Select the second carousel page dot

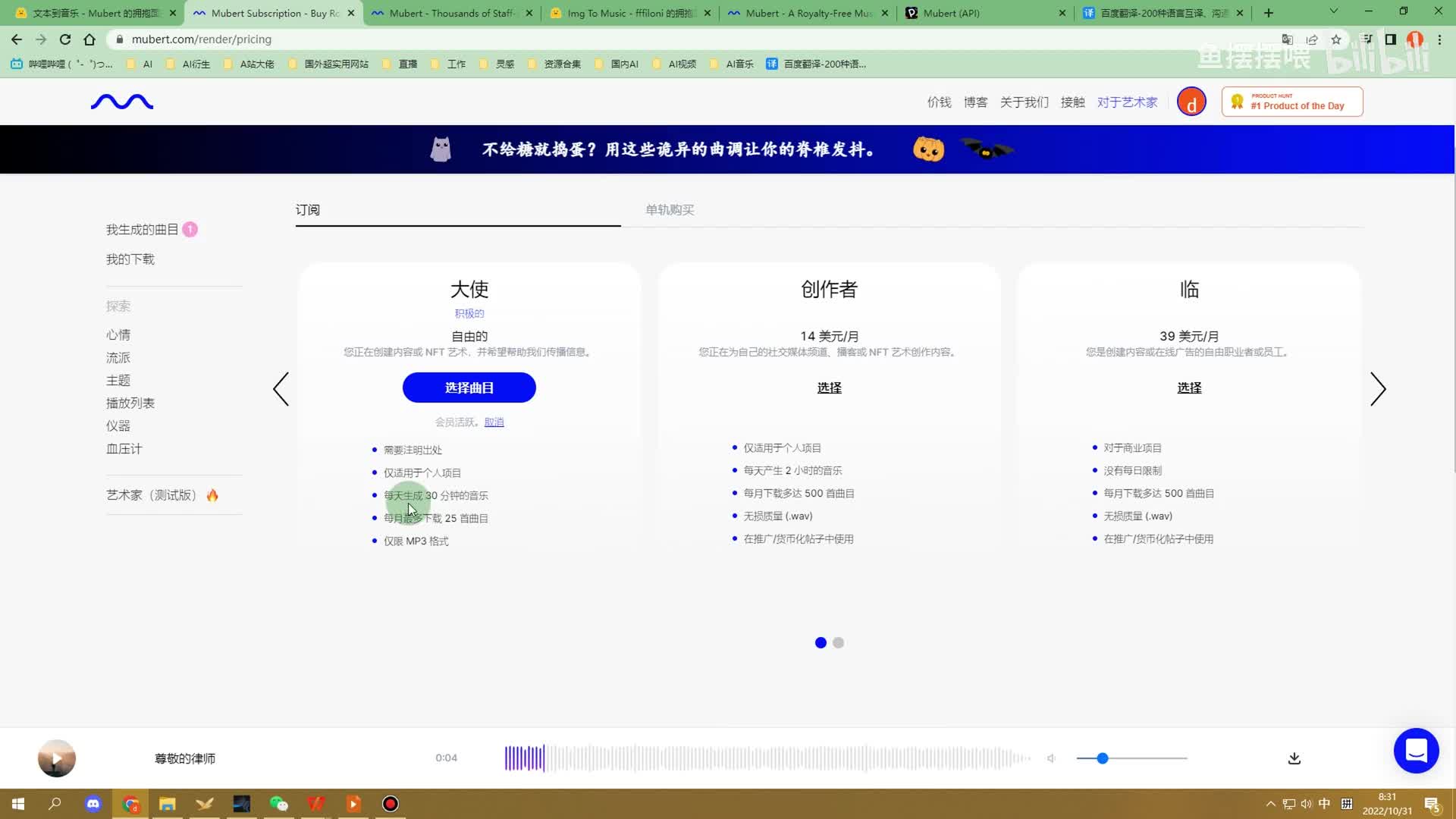click(x=838, y=643)
